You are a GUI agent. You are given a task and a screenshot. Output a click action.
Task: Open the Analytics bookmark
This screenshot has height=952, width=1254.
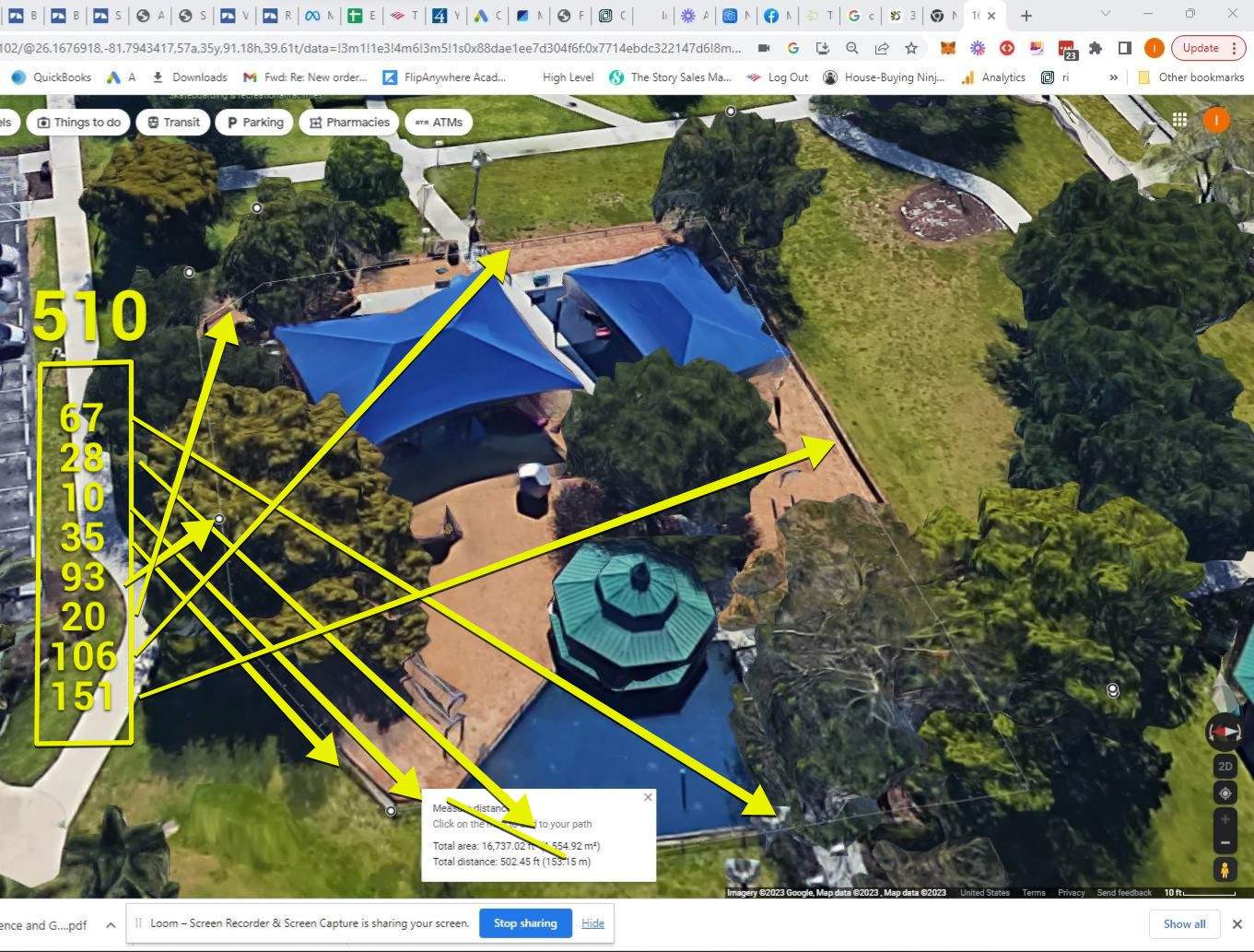[993, 77]
